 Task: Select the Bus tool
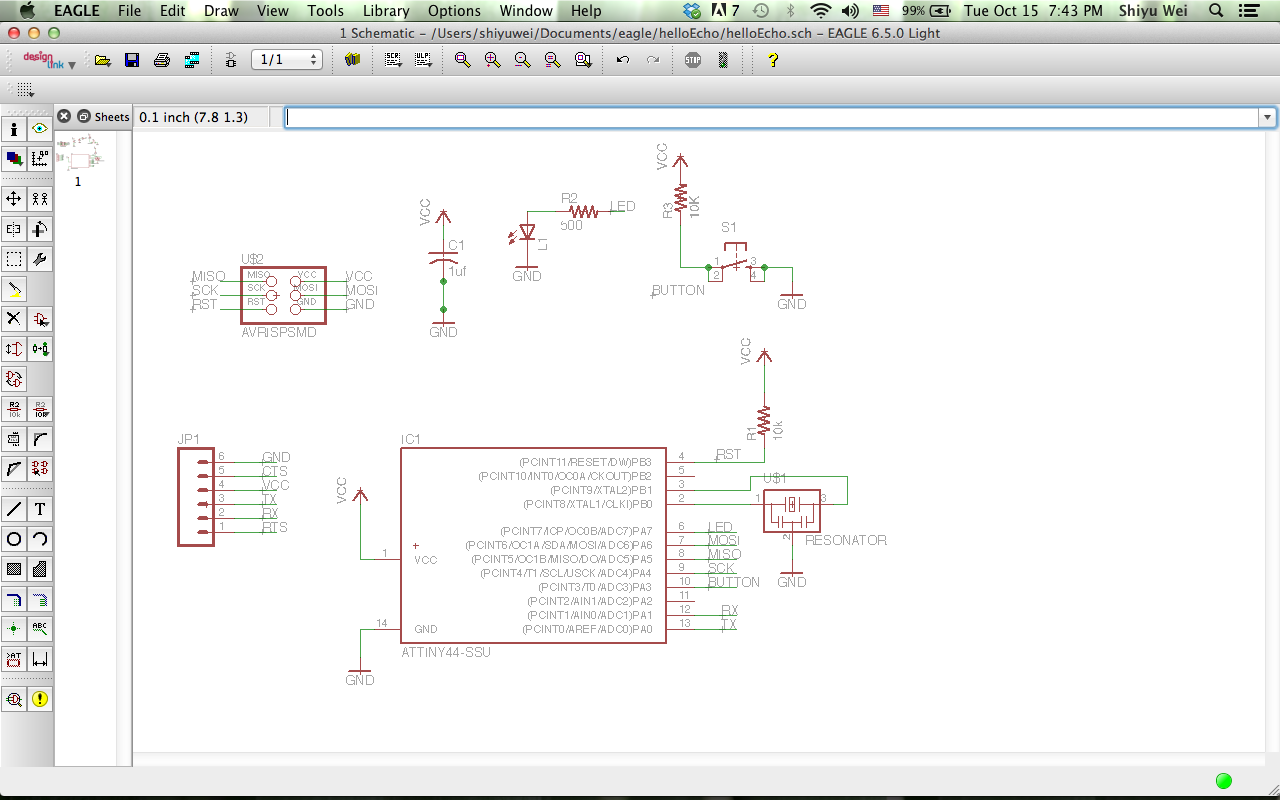click(14, 600)
